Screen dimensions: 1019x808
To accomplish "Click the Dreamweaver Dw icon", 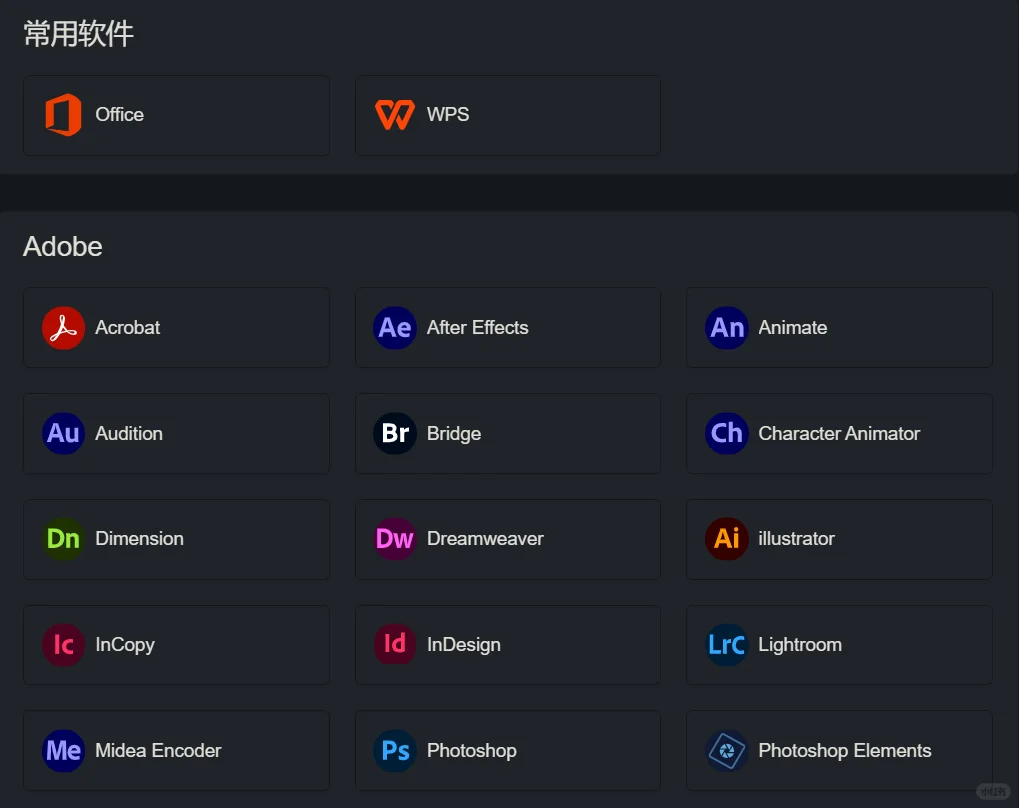I will [x=394, y=539].
